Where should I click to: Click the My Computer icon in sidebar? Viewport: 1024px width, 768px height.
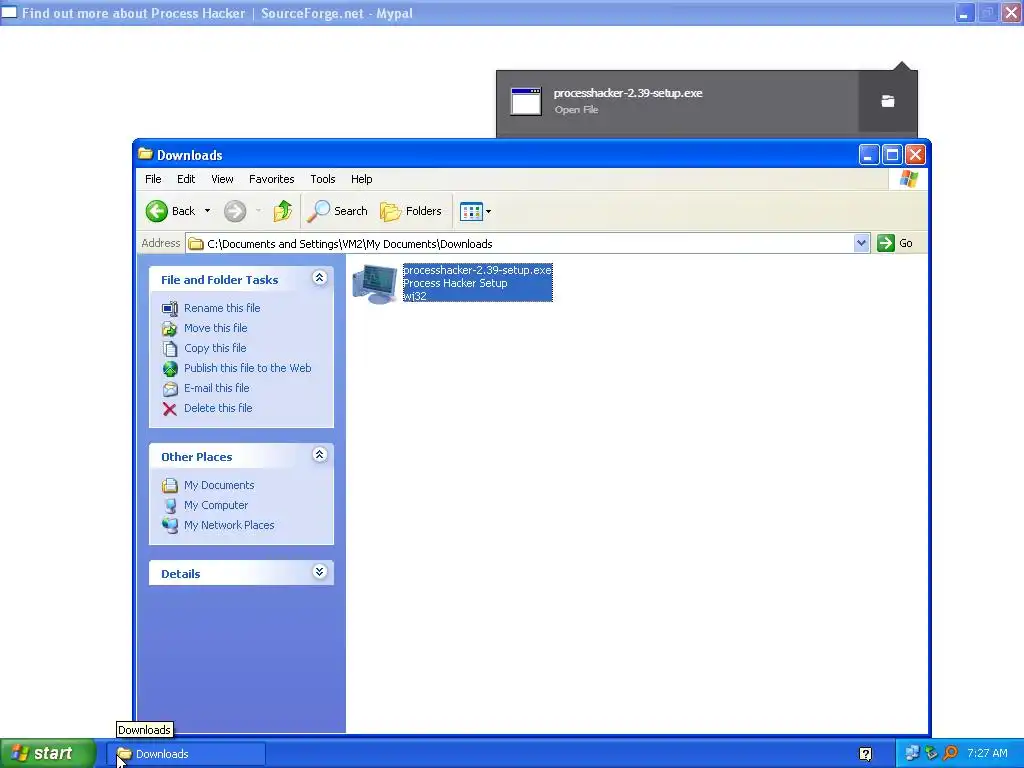click(x=170, y=505)
